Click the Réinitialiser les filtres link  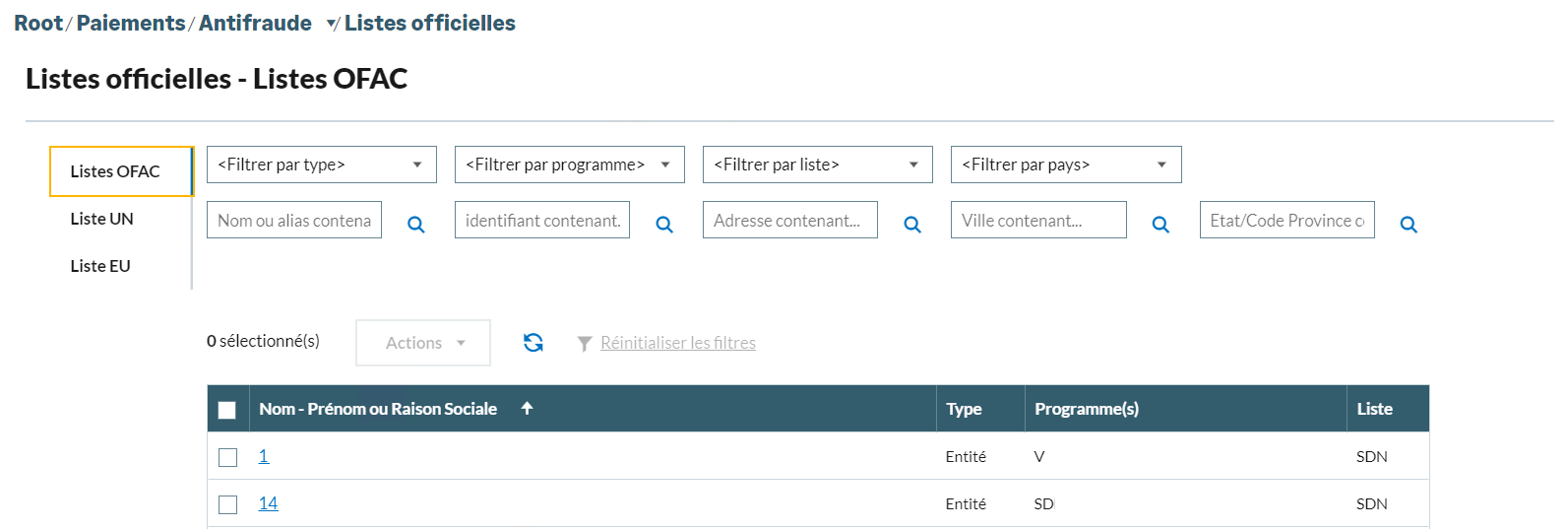678,343
